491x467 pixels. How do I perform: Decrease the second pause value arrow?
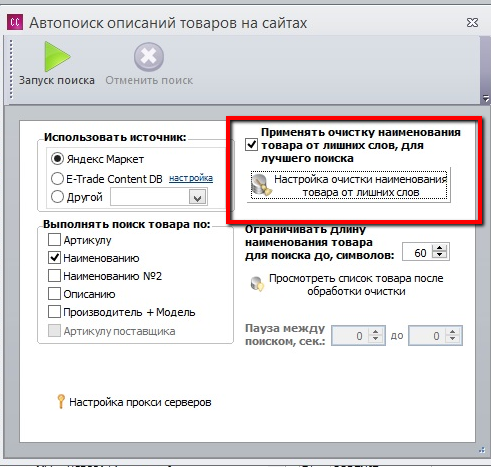[x=453, y=339]
